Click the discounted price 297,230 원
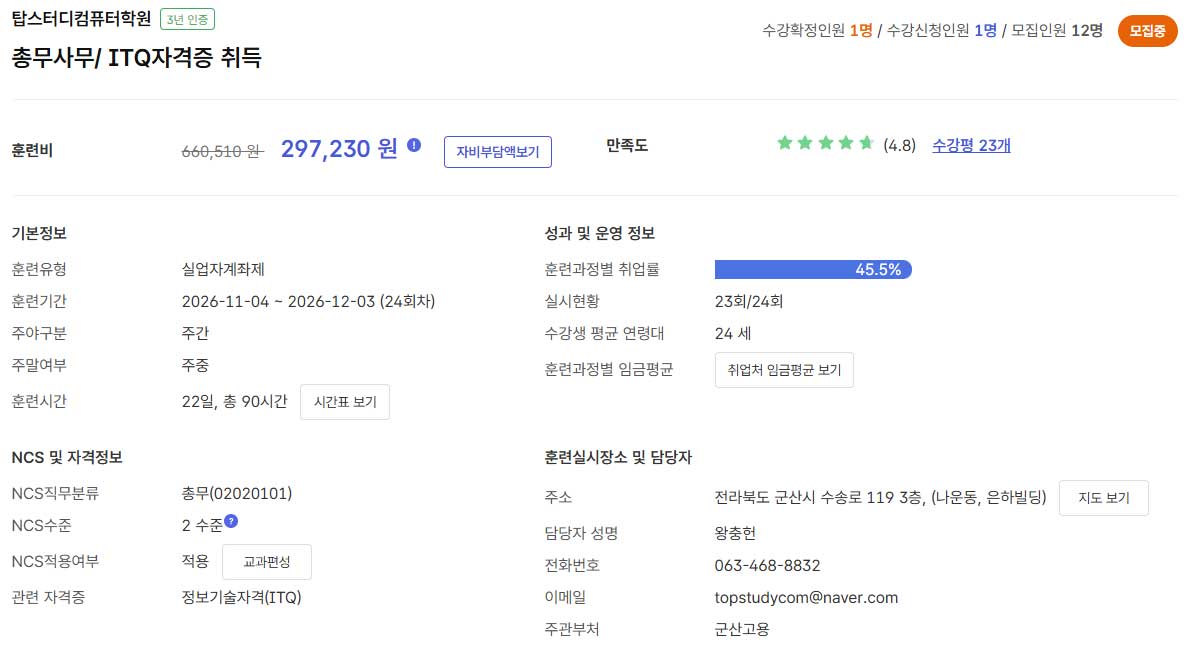This screenshot has height=656, width=1186. coord(339,148)
